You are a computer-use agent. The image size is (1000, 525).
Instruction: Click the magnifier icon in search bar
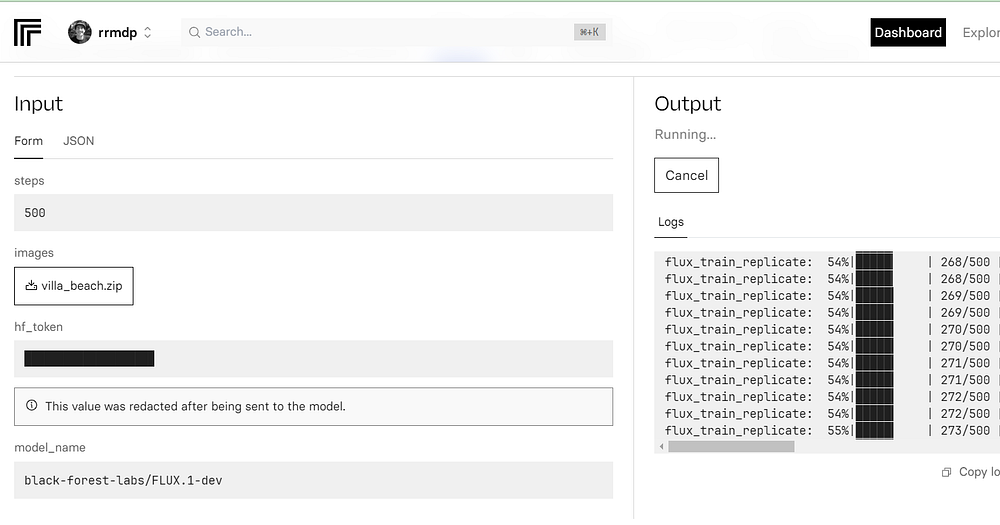(x=194, y=32)
